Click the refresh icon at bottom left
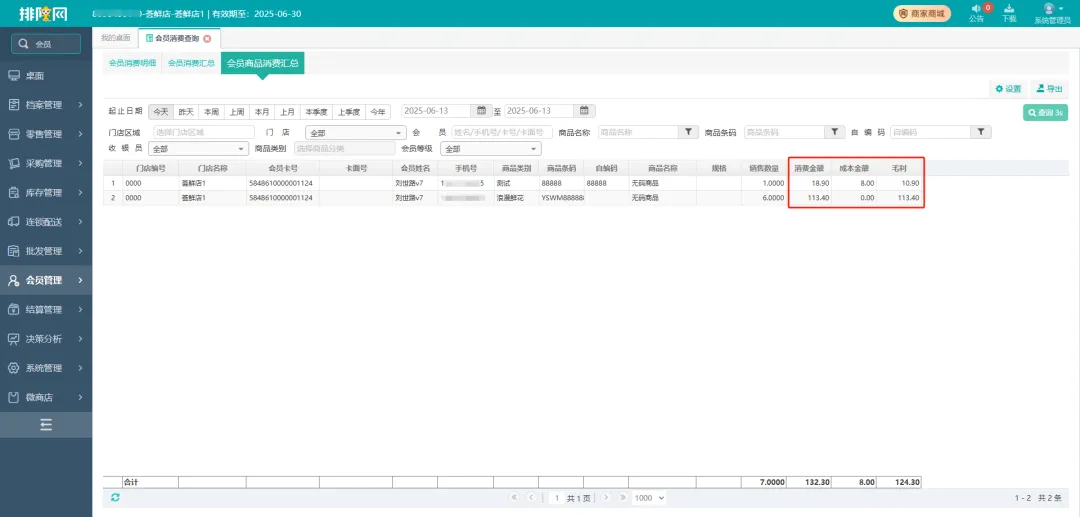 coord(115,497)
